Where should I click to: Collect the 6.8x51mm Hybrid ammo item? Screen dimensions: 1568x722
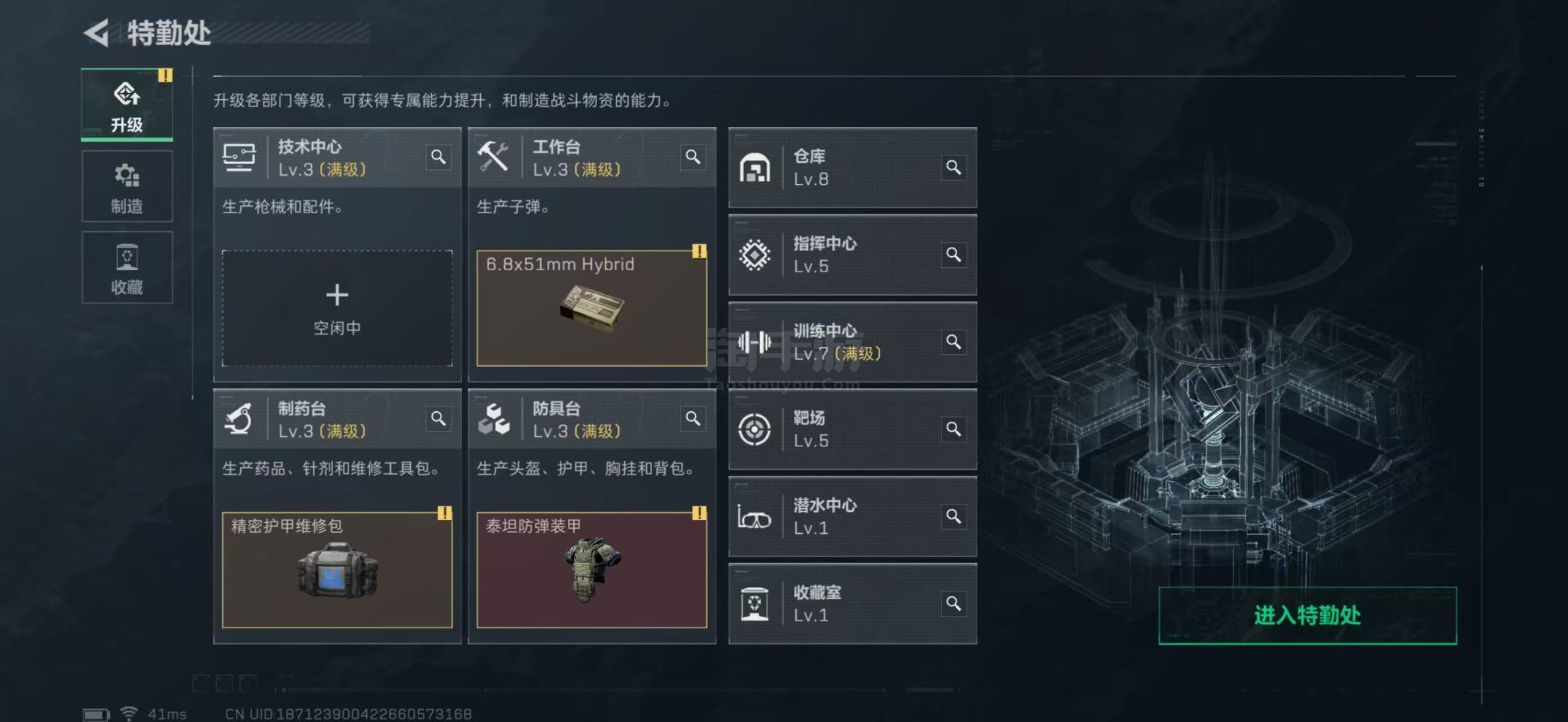pyautogui.click(x=592, y=308)
